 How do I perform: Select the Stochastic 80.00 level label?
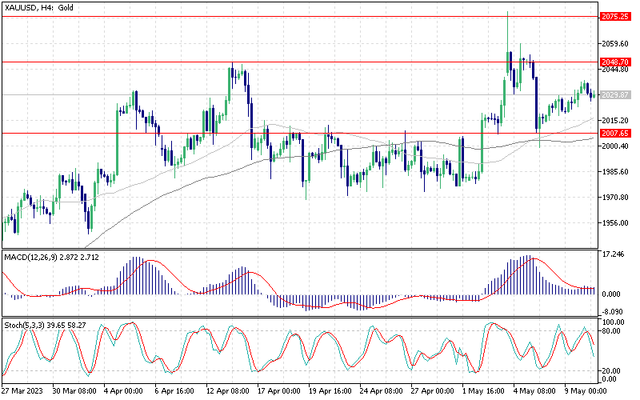(614, 337)
